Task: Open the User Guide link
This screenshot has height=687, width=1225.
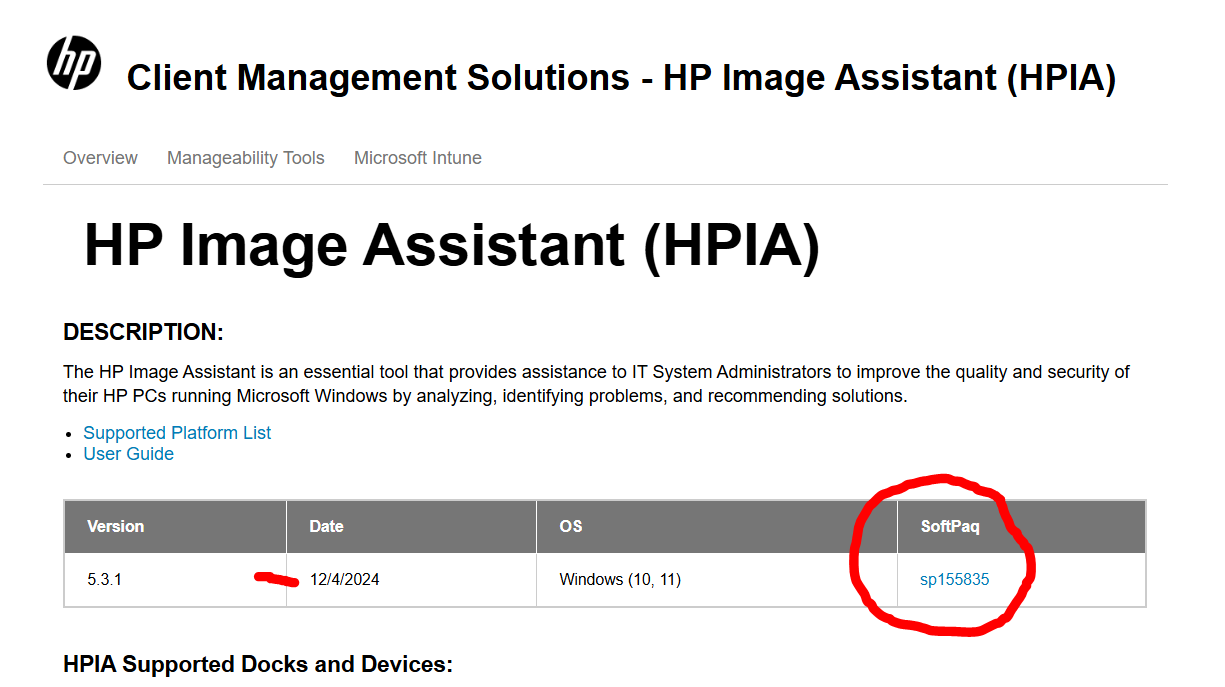Action: coord(128,454)
